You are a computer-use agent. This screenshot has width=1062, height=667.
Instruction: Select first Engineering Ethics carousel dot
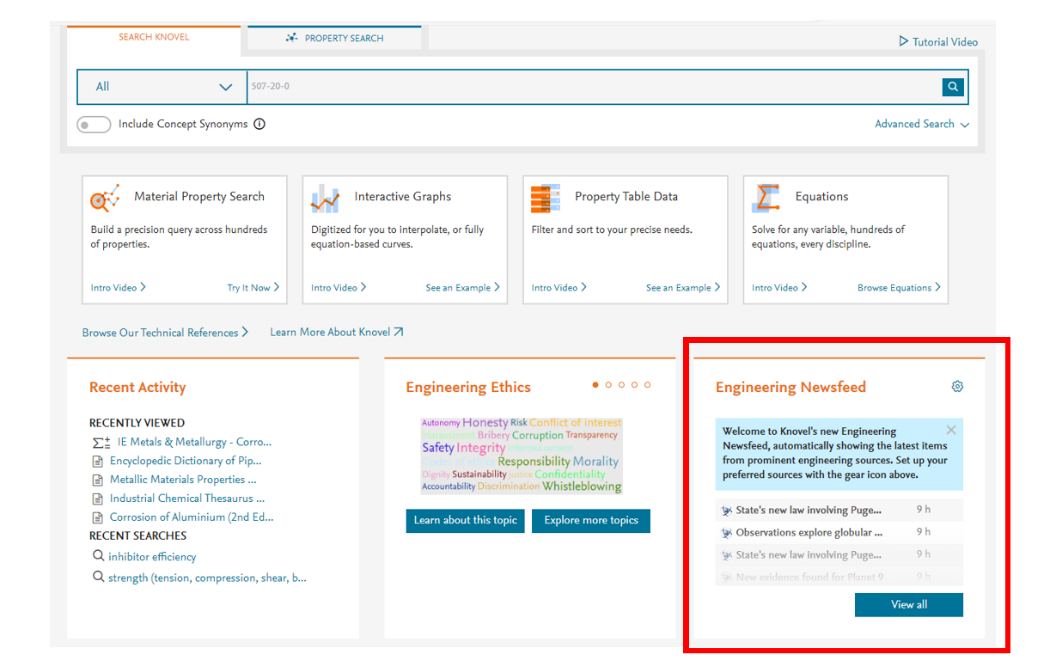[x=595, y=385]
